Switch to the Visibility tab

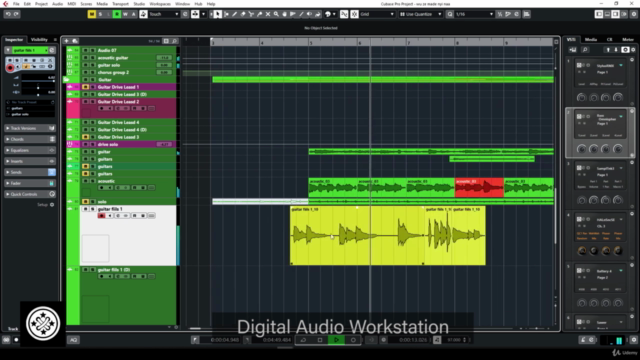tap(39, 40)
